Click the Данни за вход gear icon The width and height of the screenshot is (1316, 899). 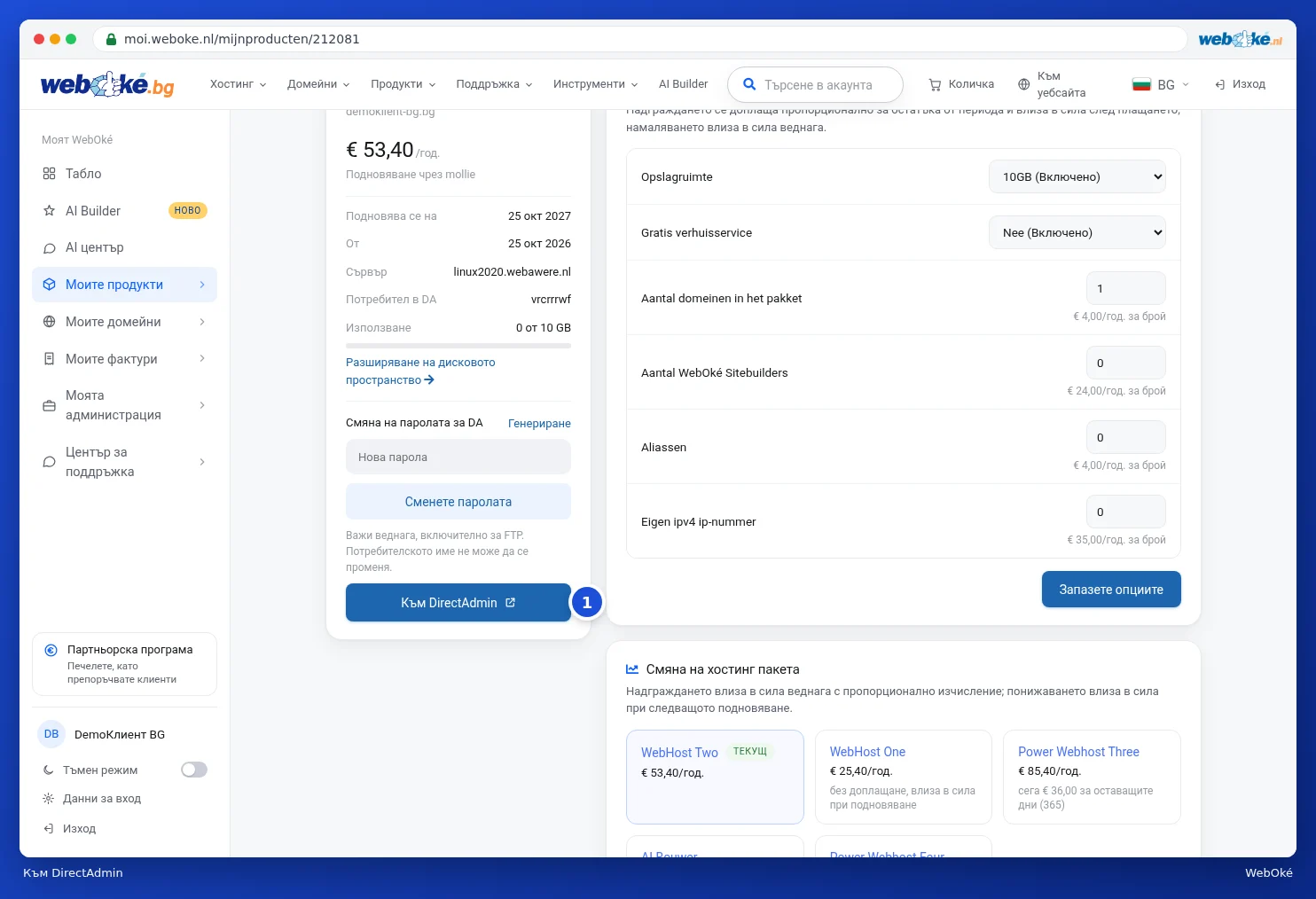[48, 799]
